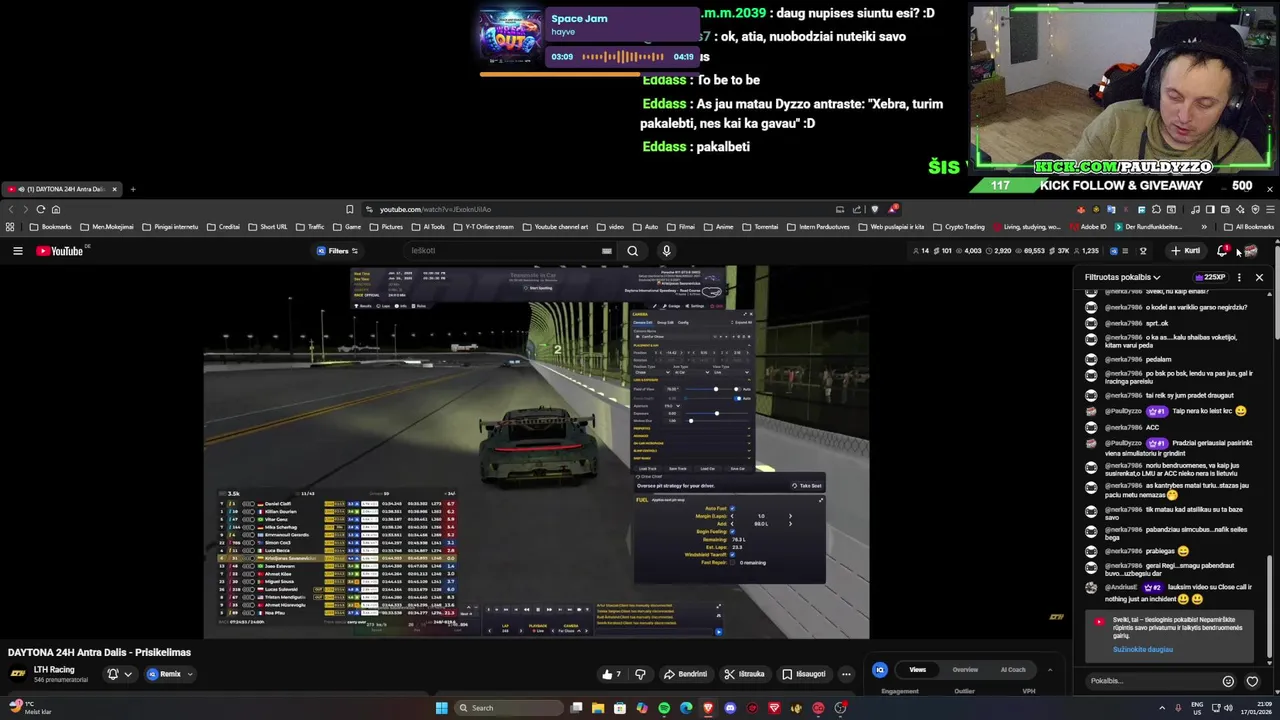This screenshot has height=720, width=1280.
Task: Toggle Field of View Auto switch
Action: (x=737, y=389)
